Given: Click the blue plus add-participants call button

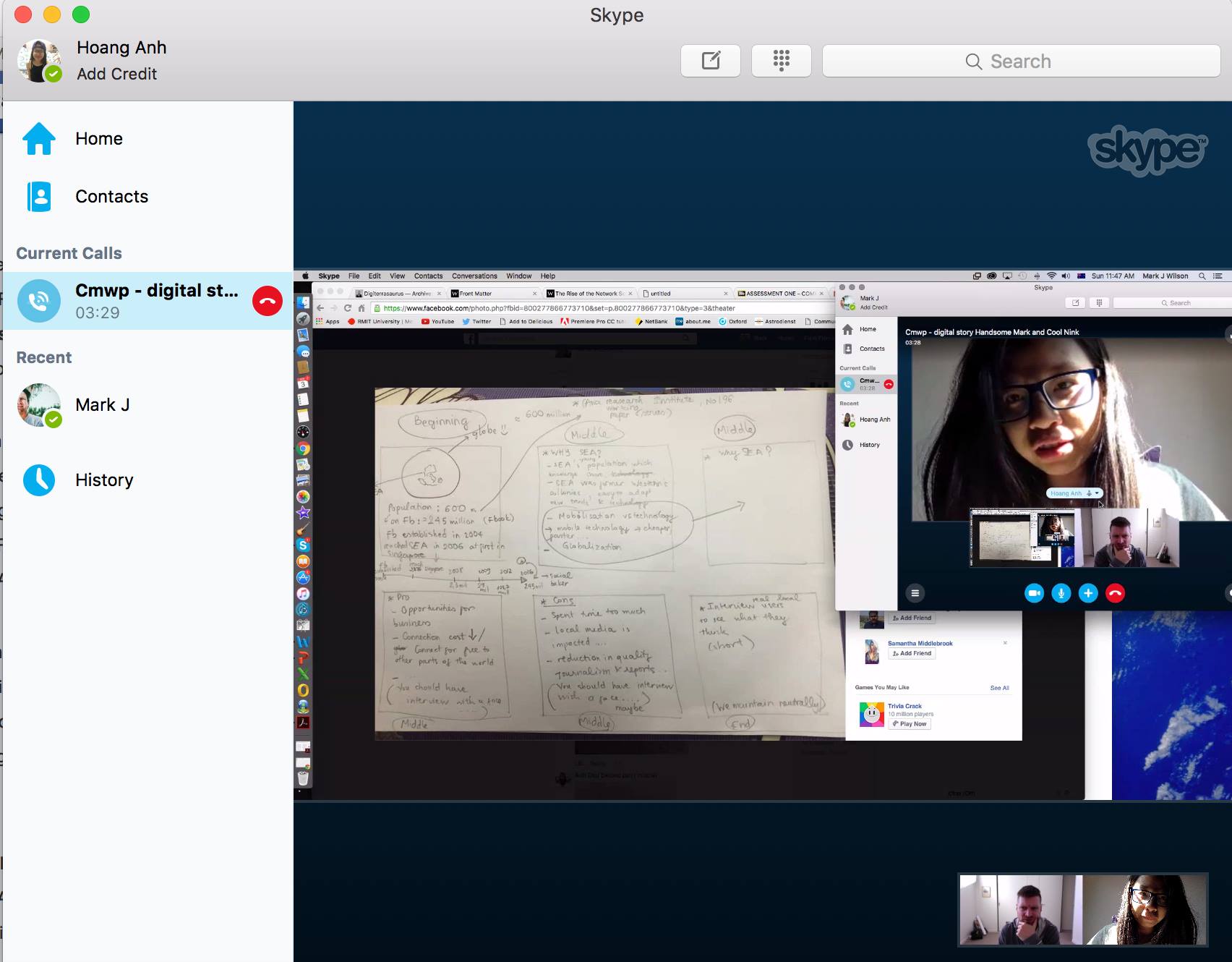Looking at the screenshot, I should point(1087,593).
